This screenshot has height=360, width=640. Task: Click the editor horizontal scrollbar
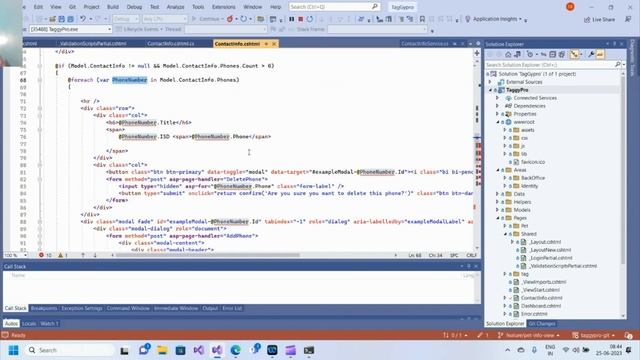click(207, 255)
